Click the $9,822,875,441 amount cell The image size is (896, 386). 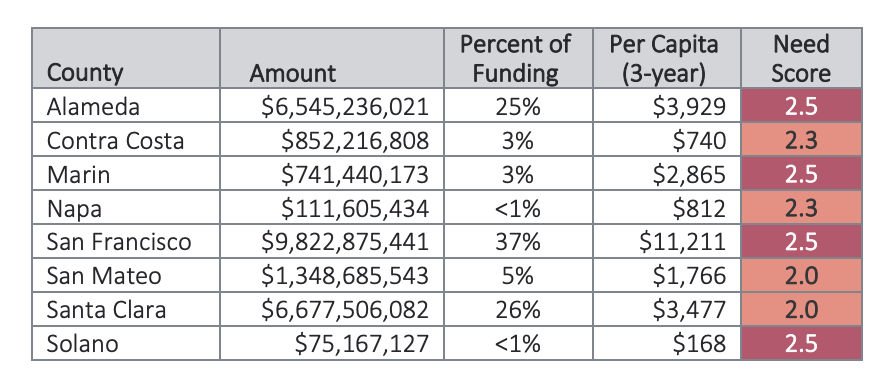point(332,241)
